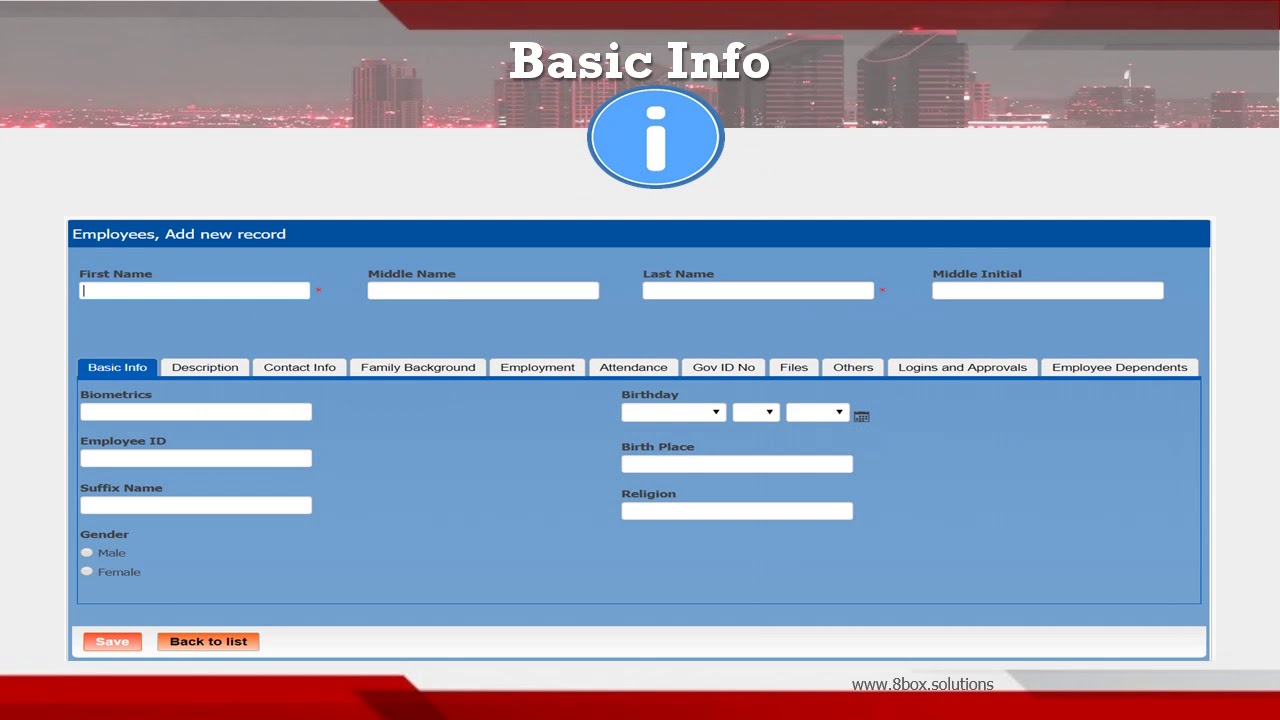The width and height of the screenshot is (1280, 720).
Task: Switch to the Others tab
Action: click(x=853, y=367)
